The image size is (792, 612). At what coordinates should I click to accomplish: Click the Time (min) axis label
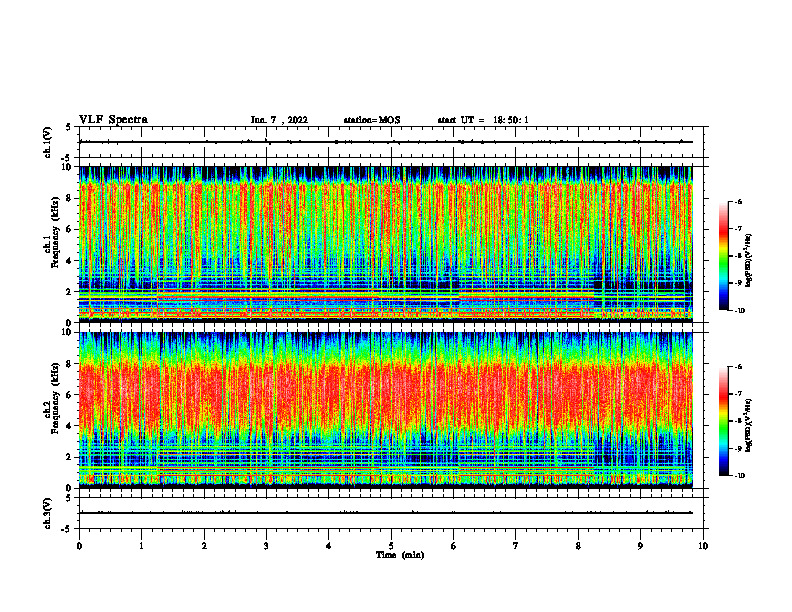coord(400,555)
